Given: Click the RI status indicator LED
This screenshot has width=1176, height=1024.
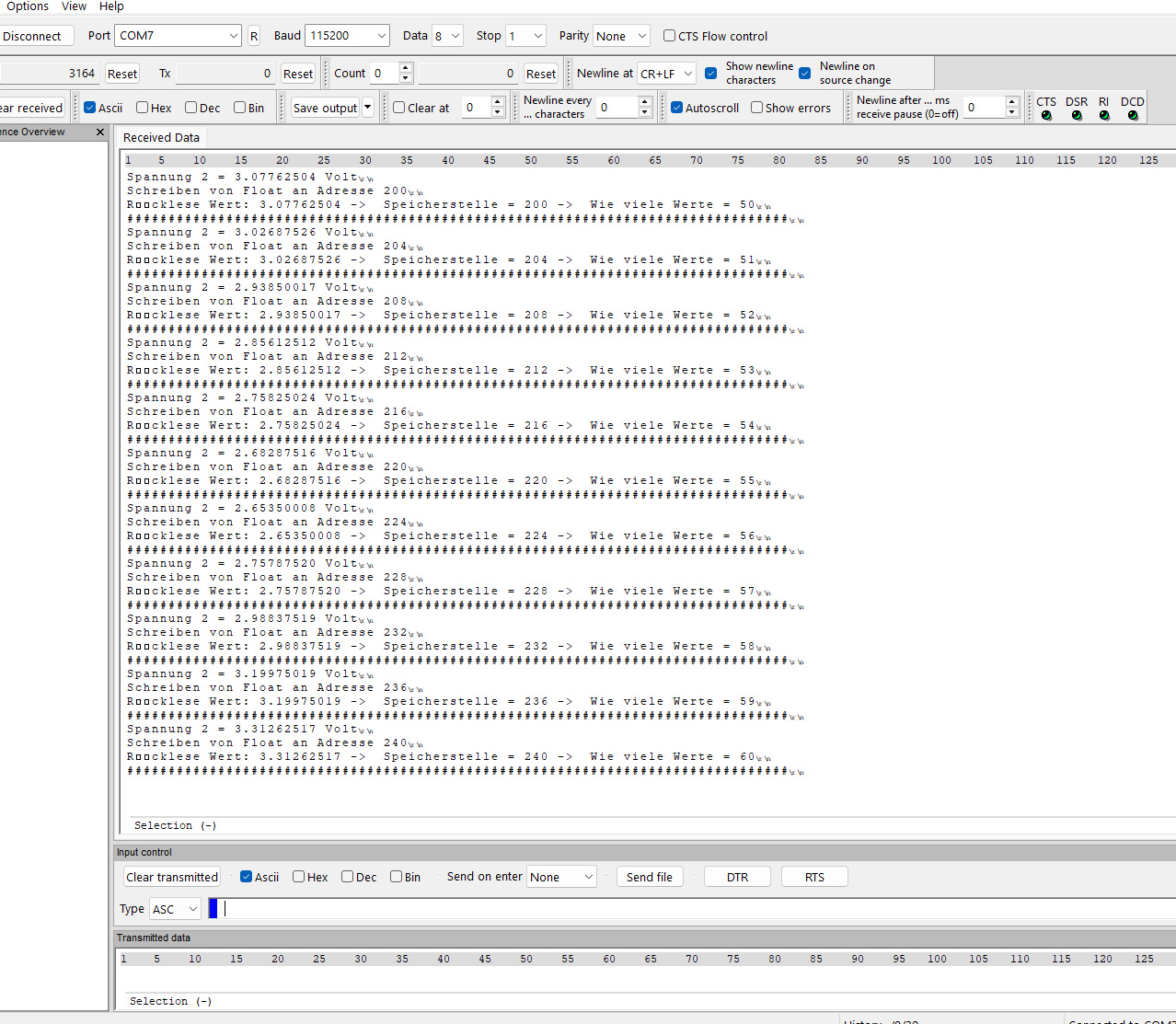Looking at the screenshot, I should (x=1104, y=115).
